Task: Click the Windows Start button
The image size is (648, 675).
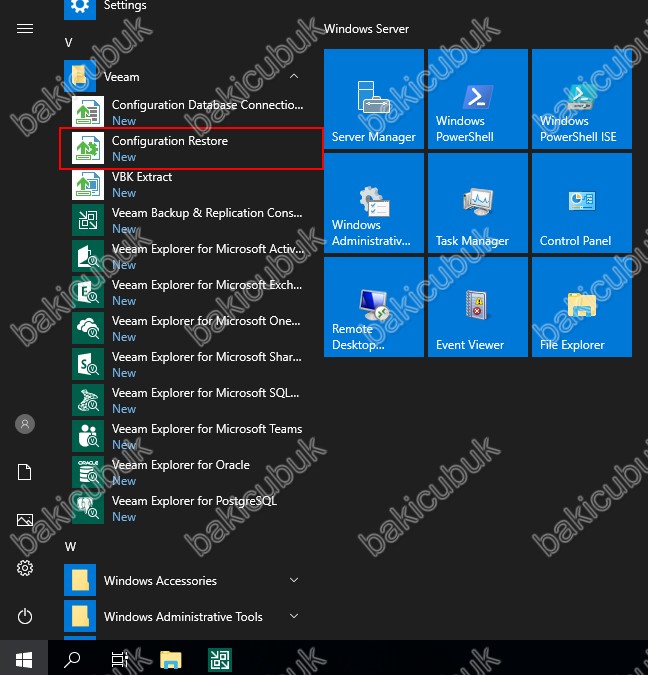Action: click(x=24, y=660)
